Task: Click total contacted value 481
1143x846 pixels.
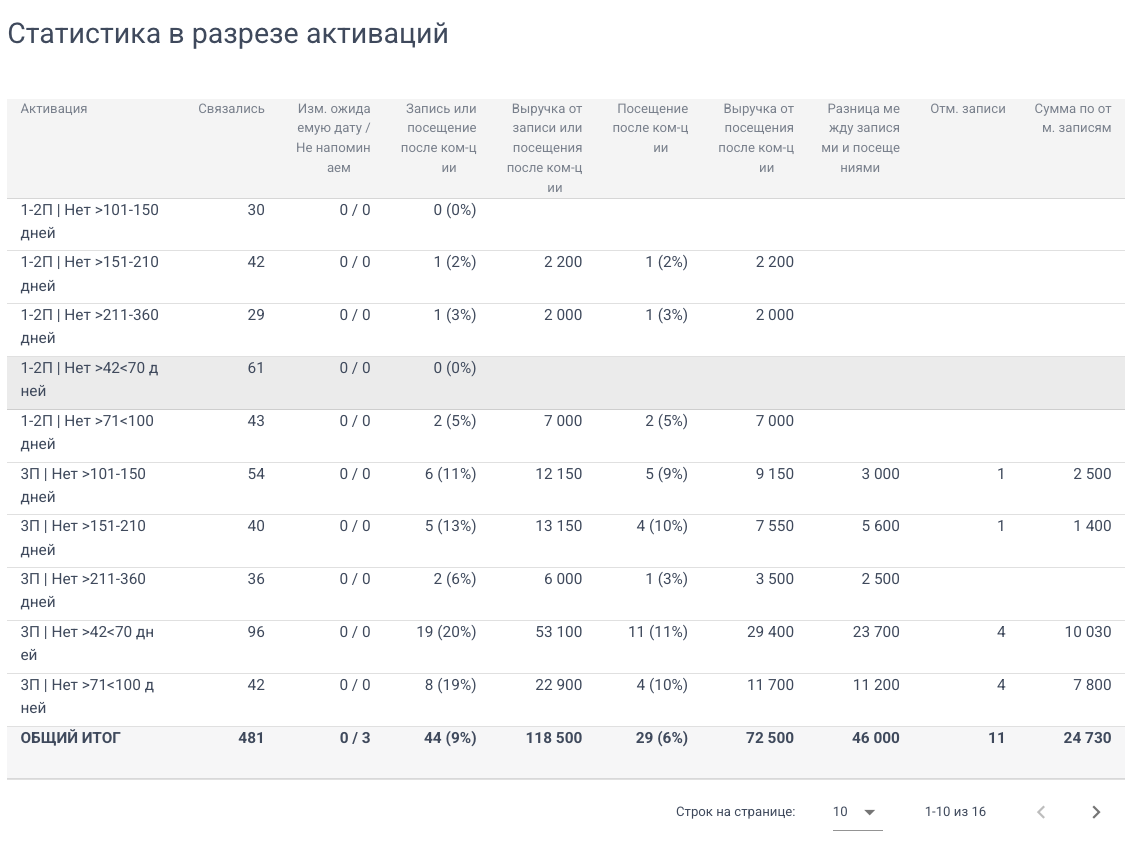Action: pyautogui.click(x=251, y=737)
